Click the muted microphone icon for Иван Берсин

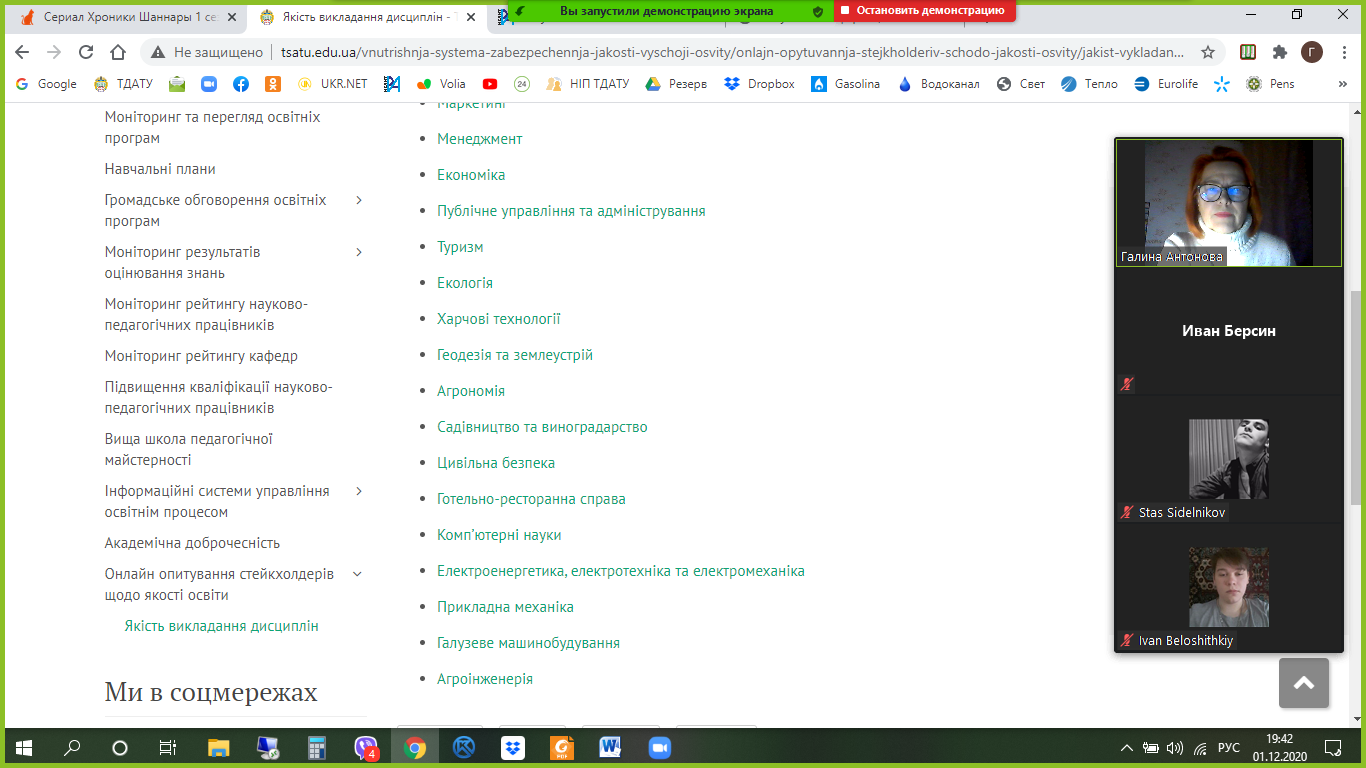(1127, 384)
